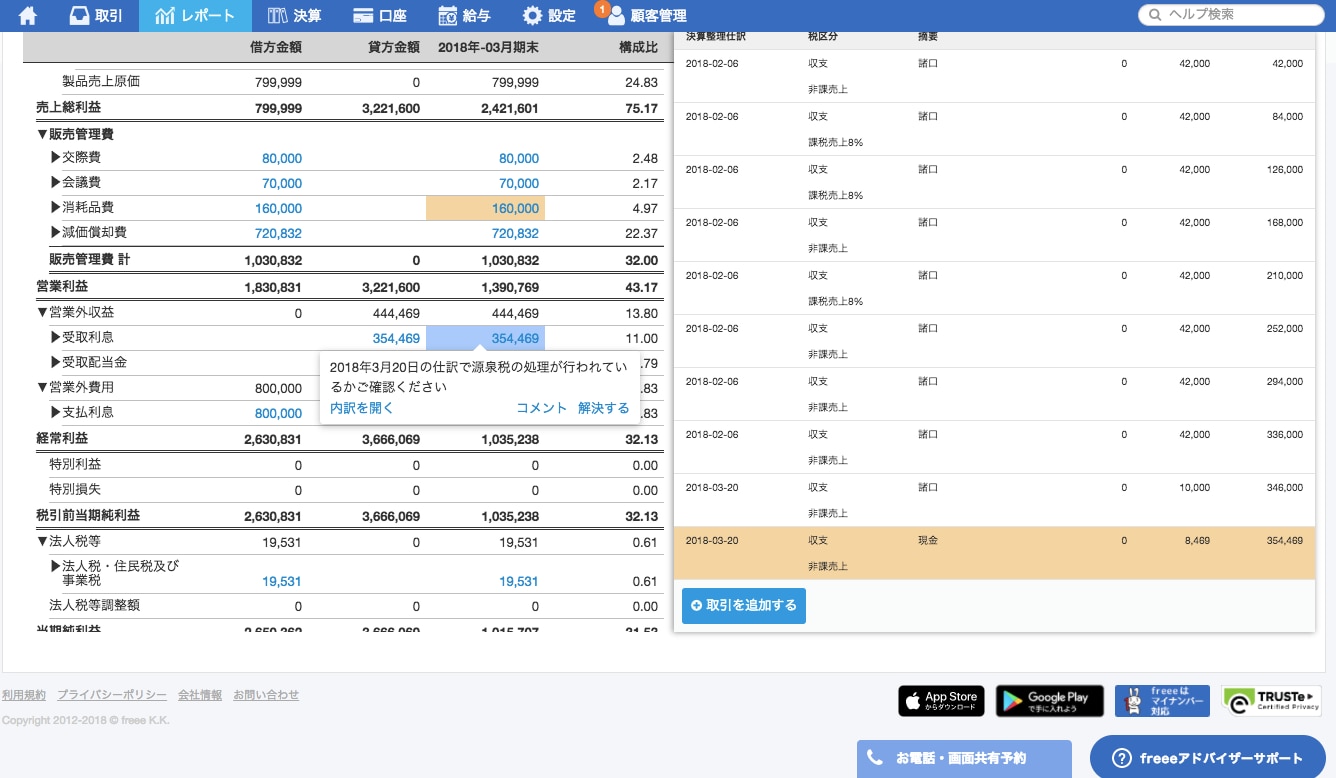The width and height of the screenshot is (1336, 778).
Task: Collapse the 販売管理費 section
Action: (x=42, y=134)
